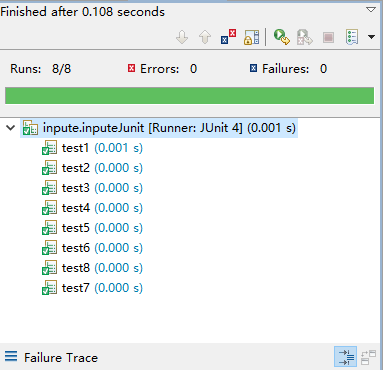383x370 pixels.
Task: Rerun test failures first button
Action: click(305, 37)
